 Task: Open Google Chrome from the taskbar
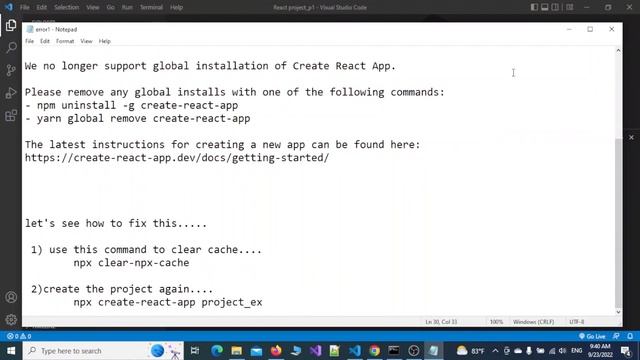pos(374,351)
